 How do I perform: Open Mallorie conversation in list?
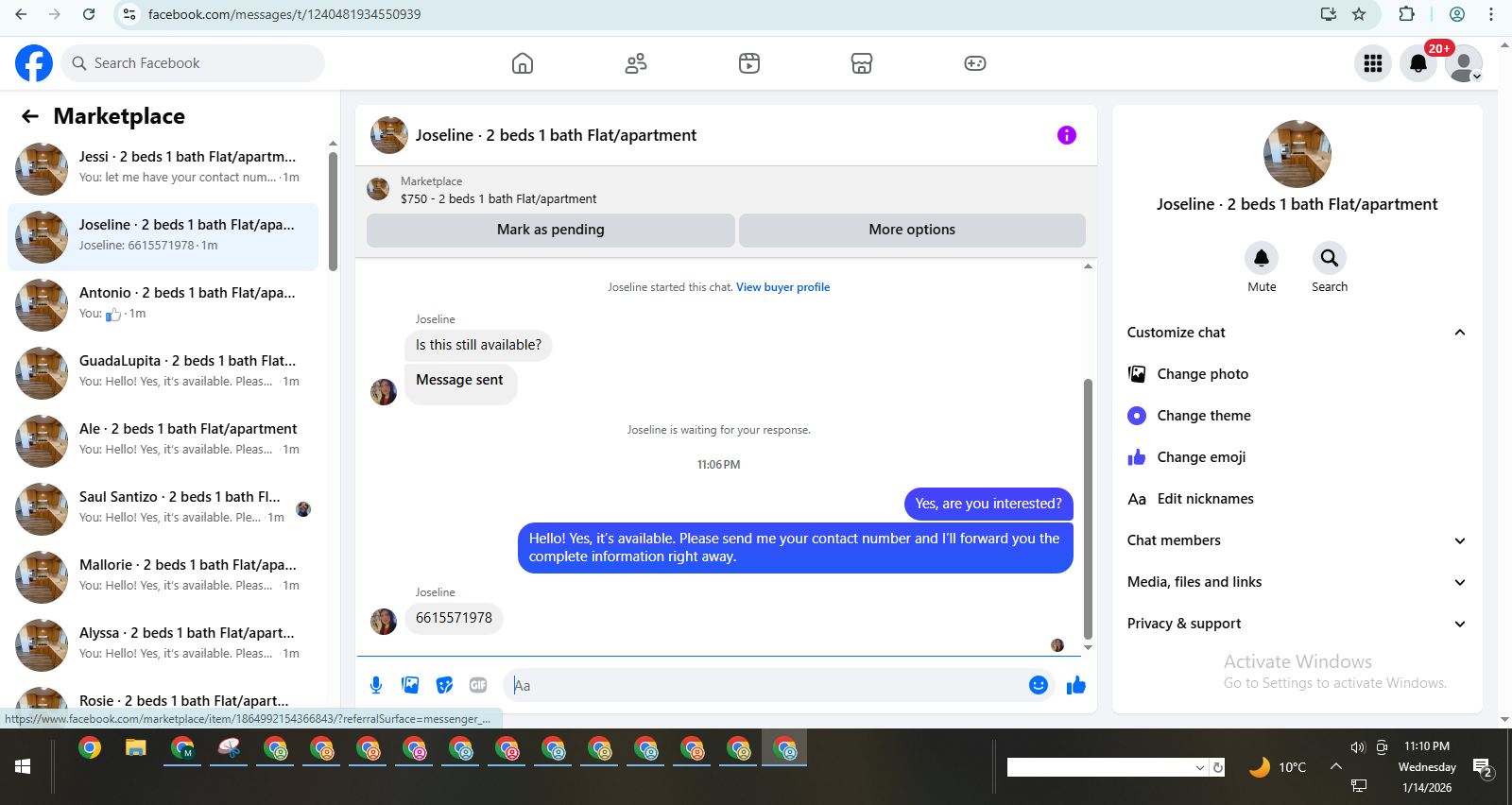(163, 577)
